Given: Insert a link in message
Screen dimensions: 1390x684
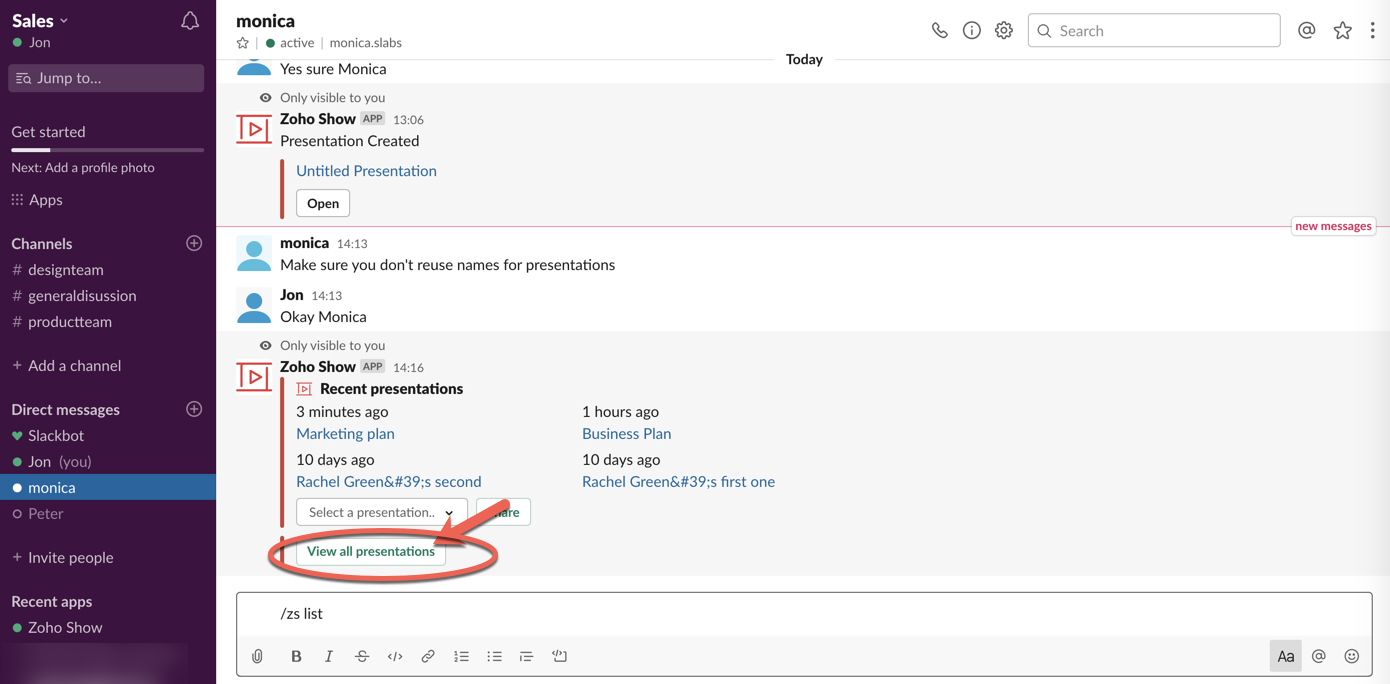Looking at the screenshot, I should pos(428,656).
